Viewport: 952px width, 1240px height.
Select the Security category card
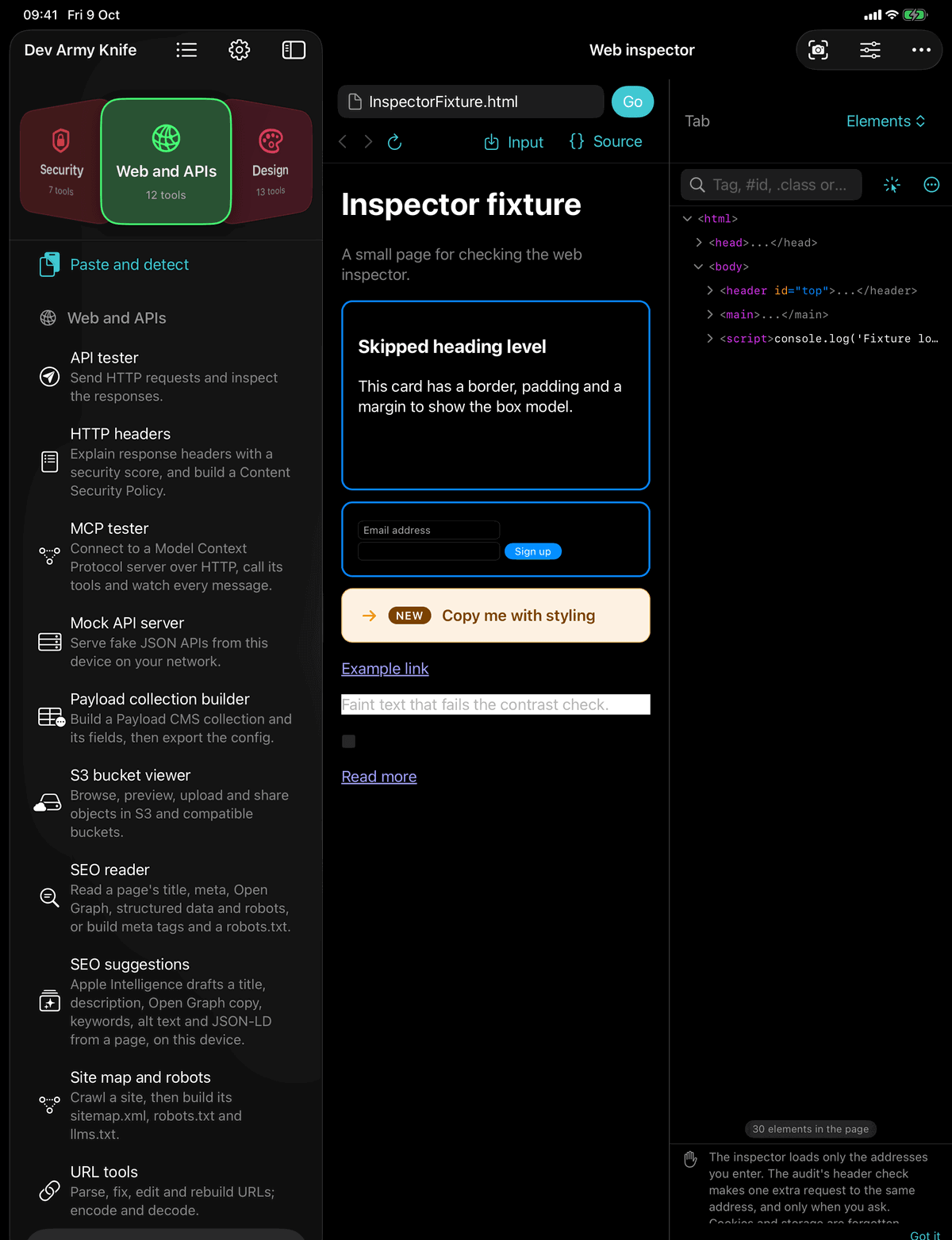[x=60, y=161]
